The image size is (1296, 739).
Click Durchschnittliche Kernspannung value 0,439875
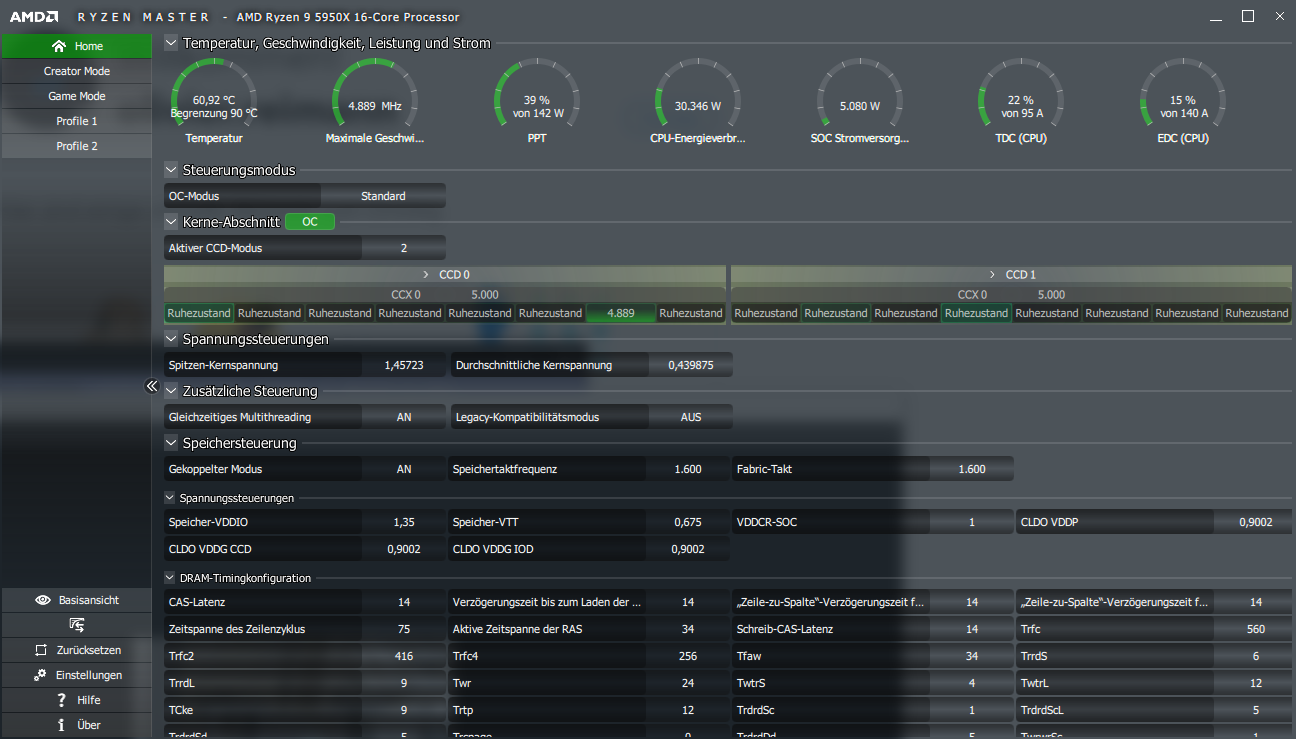[691, 365]
